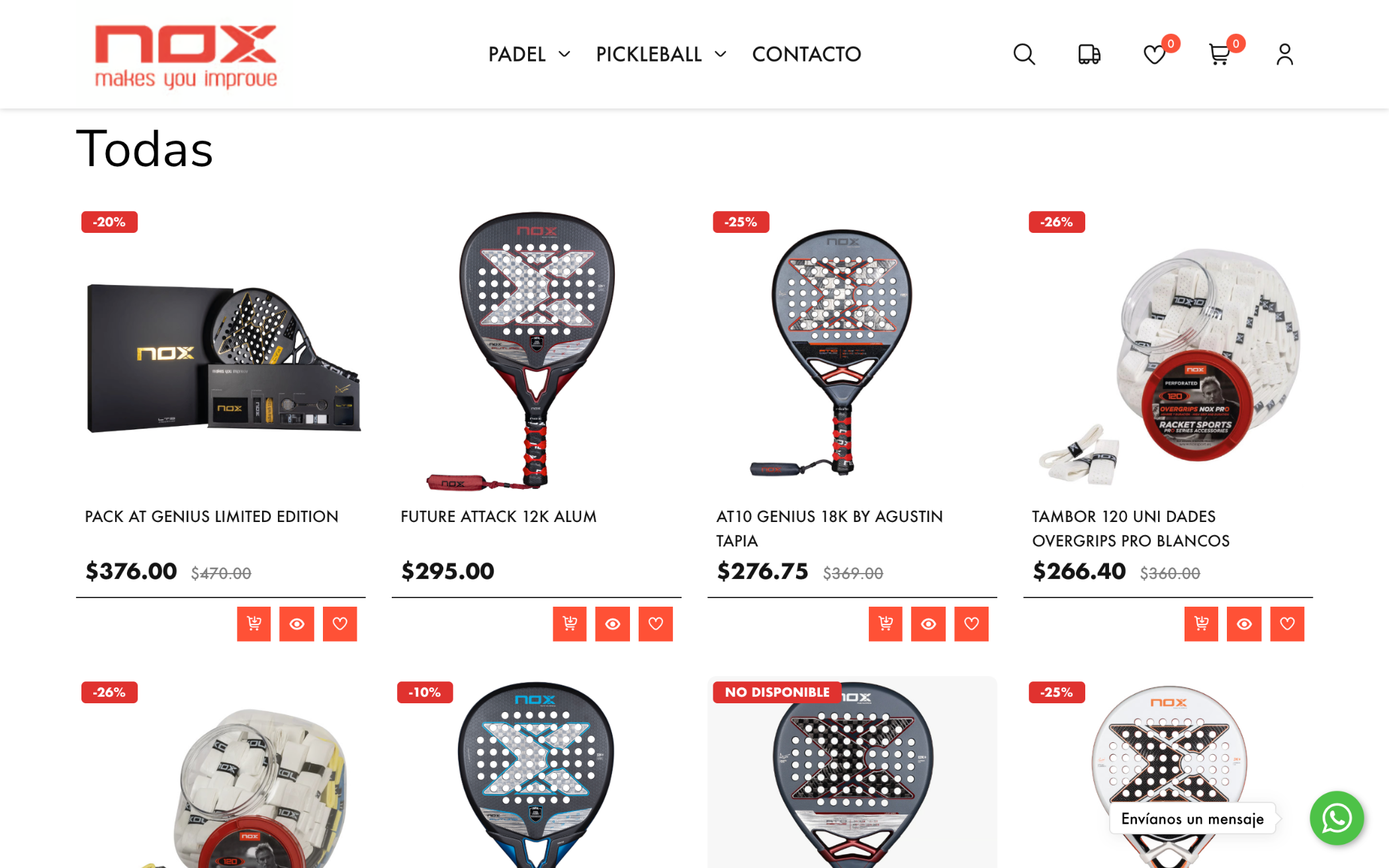Viewport: 1389px width, 868px height.
Task: Open the CONTACTO menu item
Action: [807, 54]
